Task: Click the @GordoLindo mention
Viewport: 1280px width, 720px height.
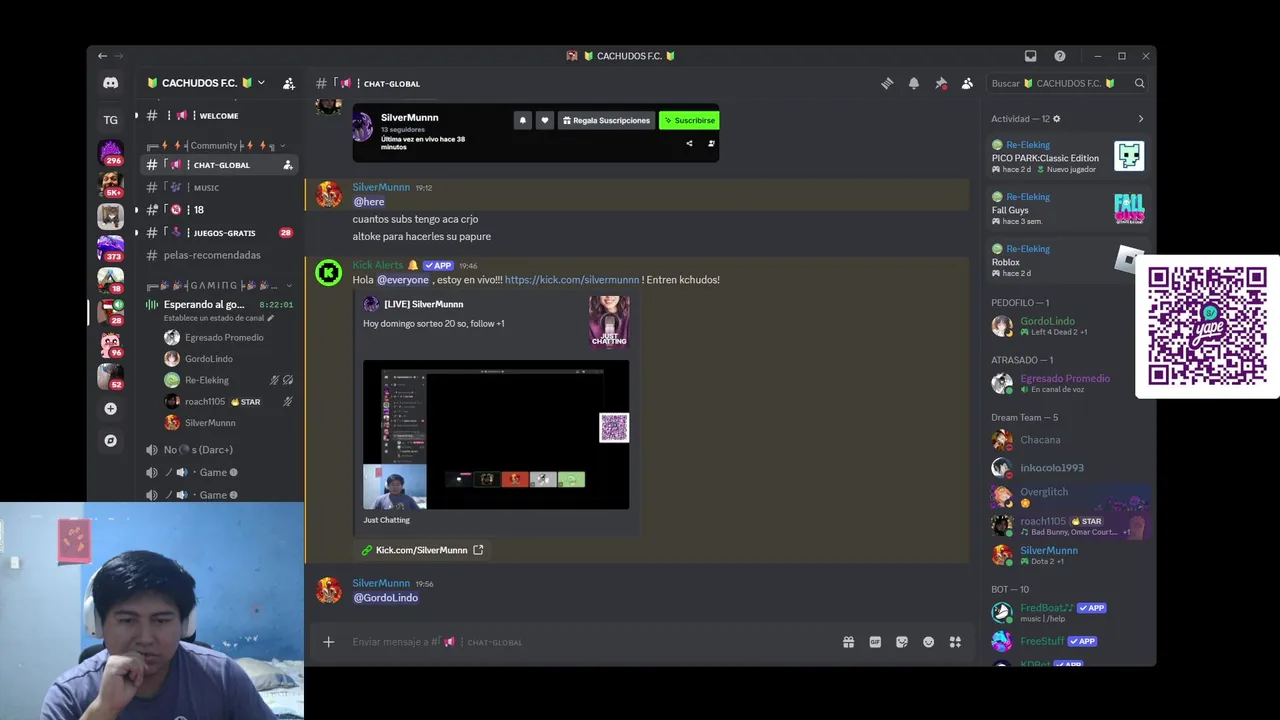Action: pyautogui.click(x=386, y=598)
